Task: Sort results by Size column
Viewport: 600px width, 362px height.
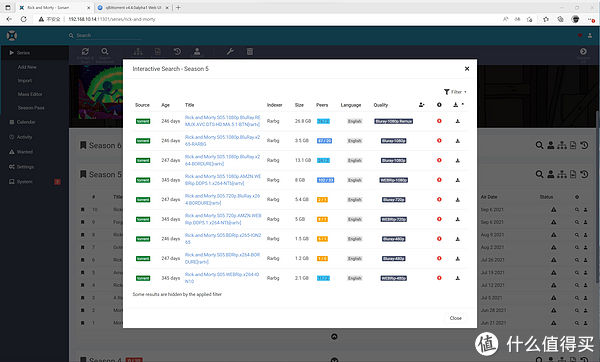Action: (x=299, y=105)
